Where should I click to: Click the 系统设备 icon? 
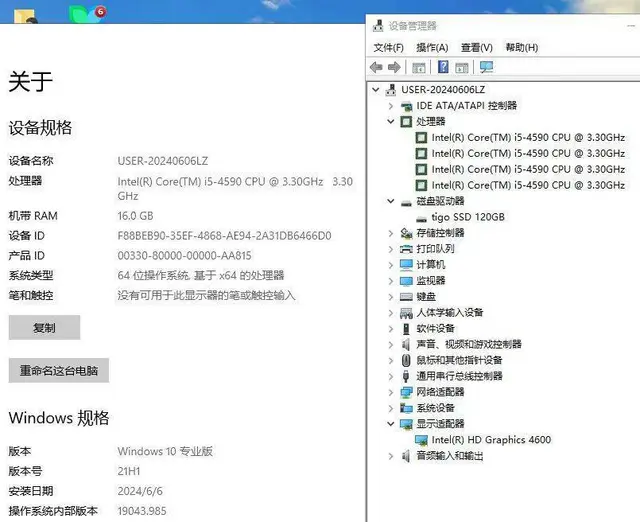[406, 408]
